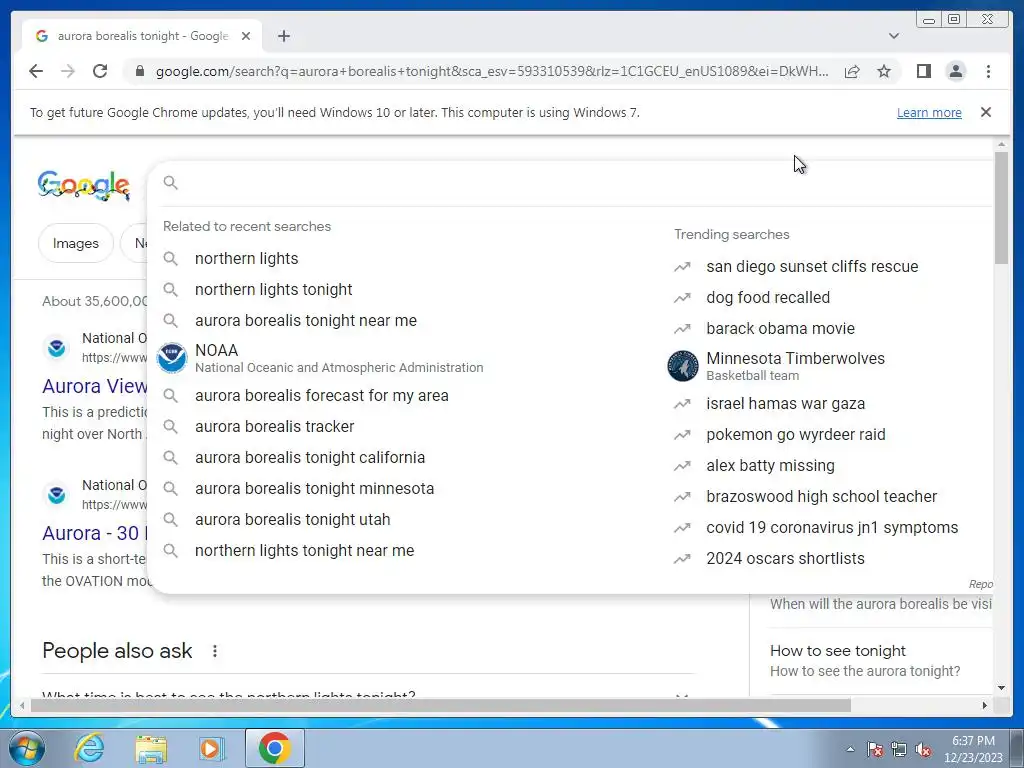Click search icon beside aurora borealis tracker
This screenshot has height=768, width=1024.
coord(170,426)
